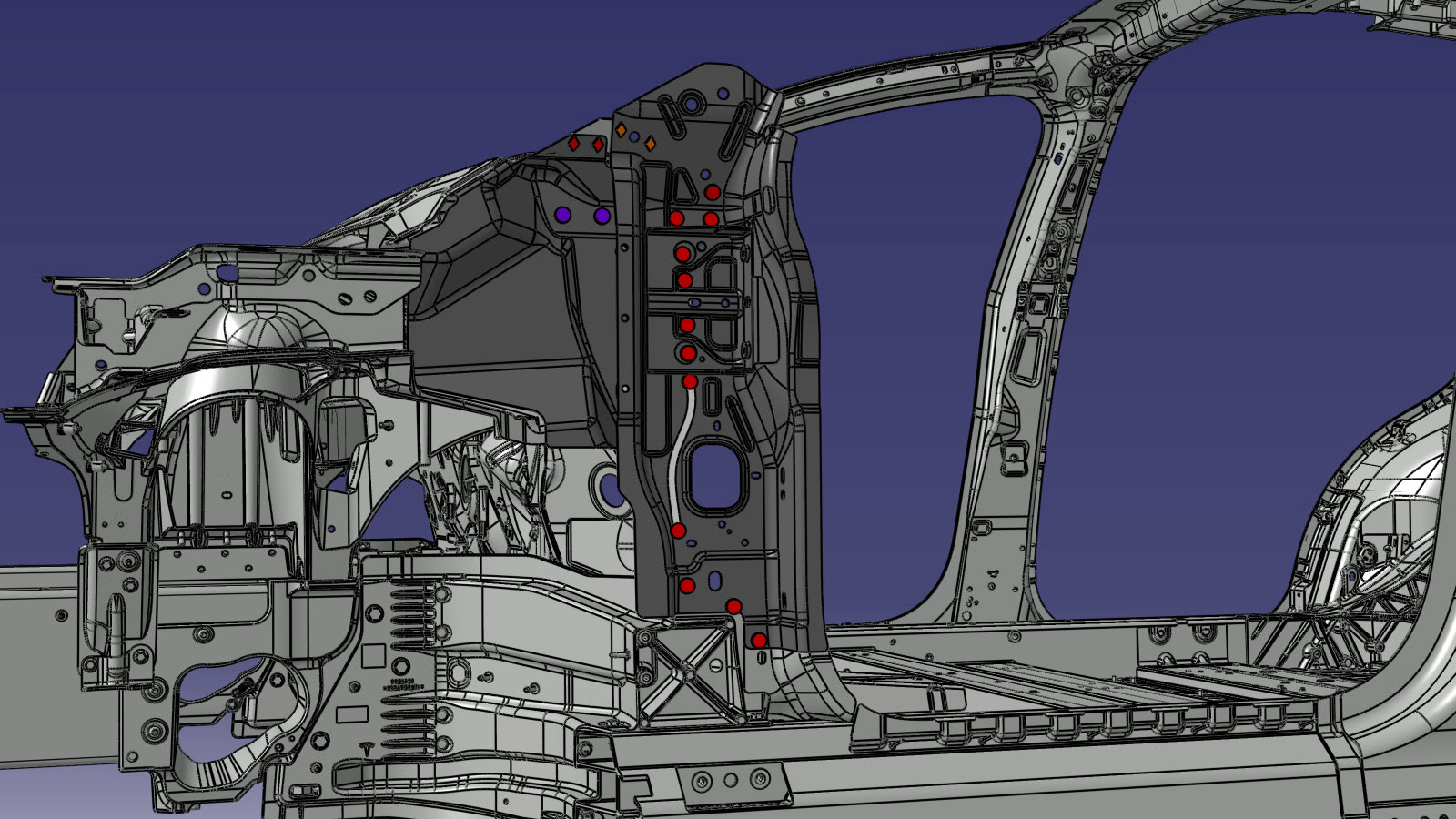Click the left red diamond marker
The height and width of the screenshot is (819, 1456).
574,144
